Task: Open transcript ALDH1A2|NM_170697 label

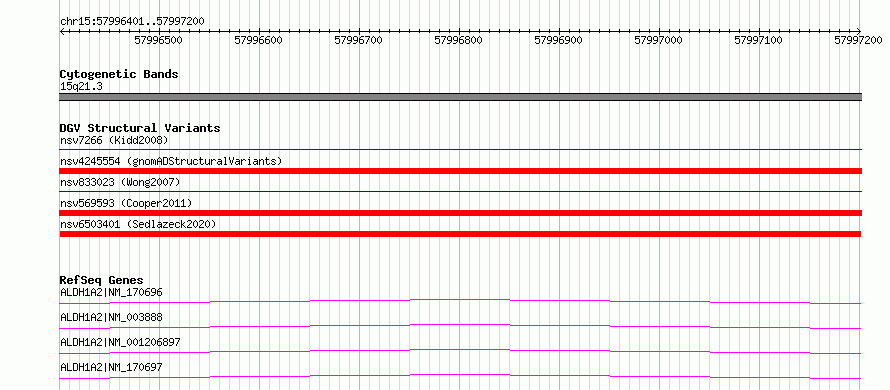Action: [x=111, y=368]
